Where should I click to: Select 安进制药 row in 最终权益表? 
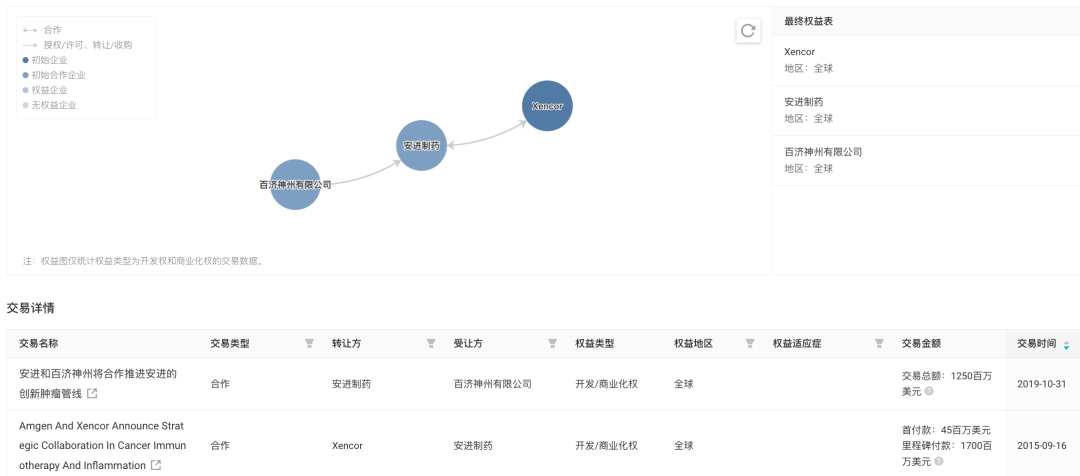[x=926, y=110]
